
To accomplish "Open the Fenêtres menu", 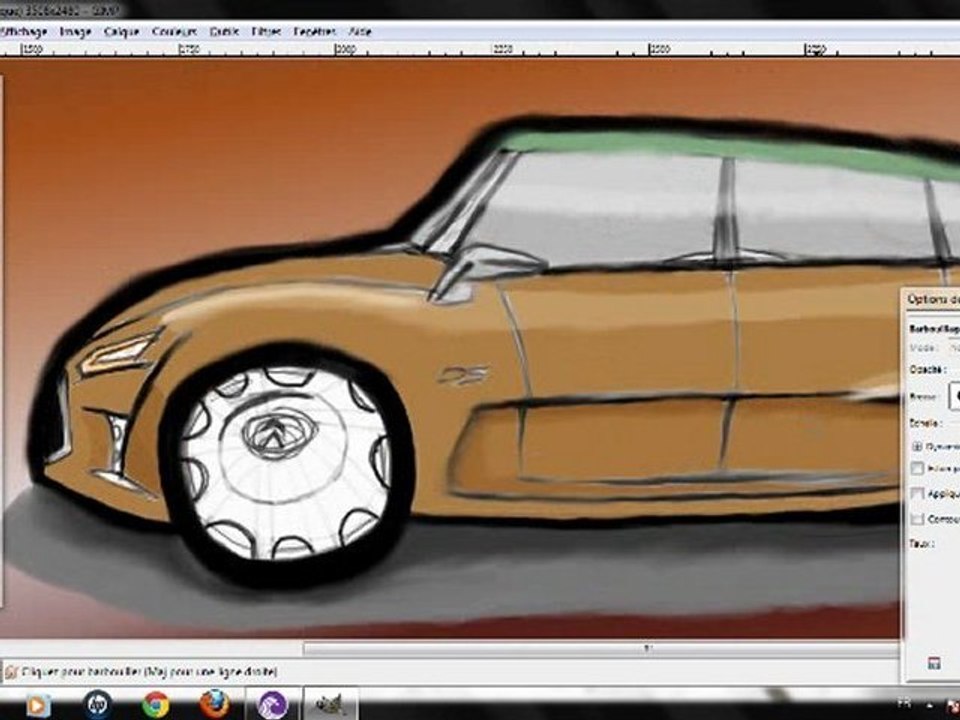I will point(315,31).
